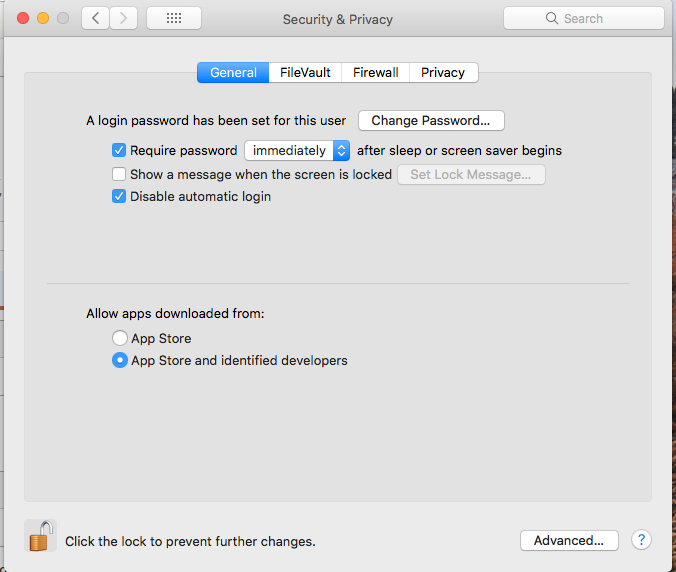This screenshot has width=676, height=572.
Task: Open the Advanced settings button
Action: coord(569,540)
